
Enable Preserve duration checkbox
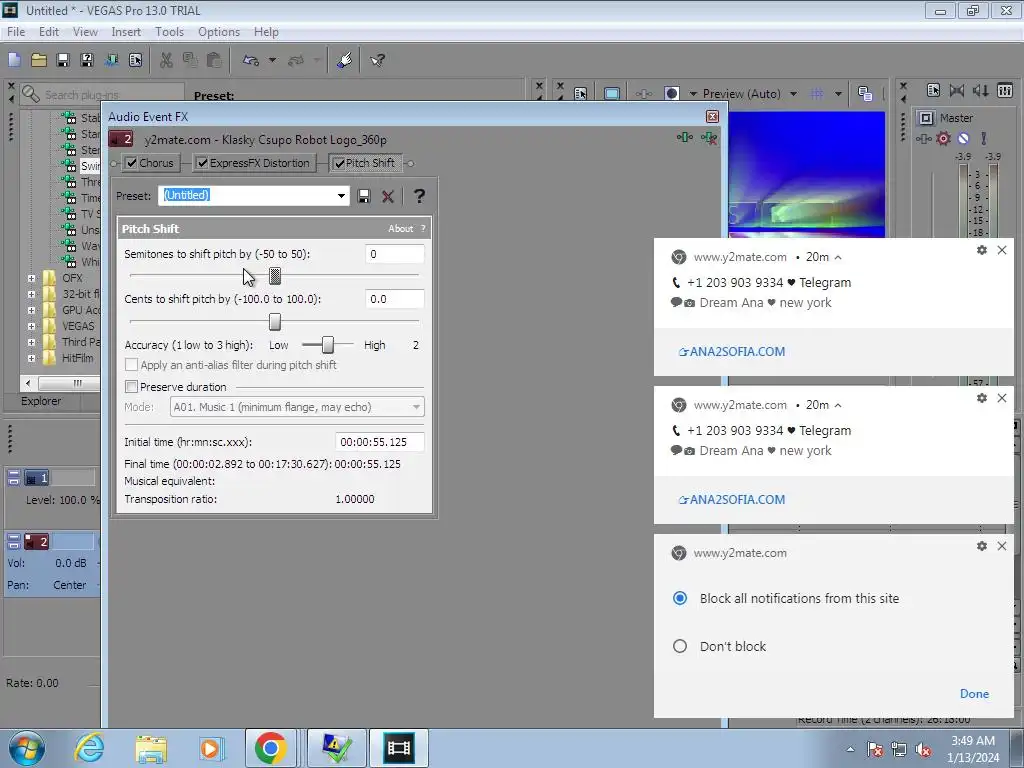(x=131, y=387)
